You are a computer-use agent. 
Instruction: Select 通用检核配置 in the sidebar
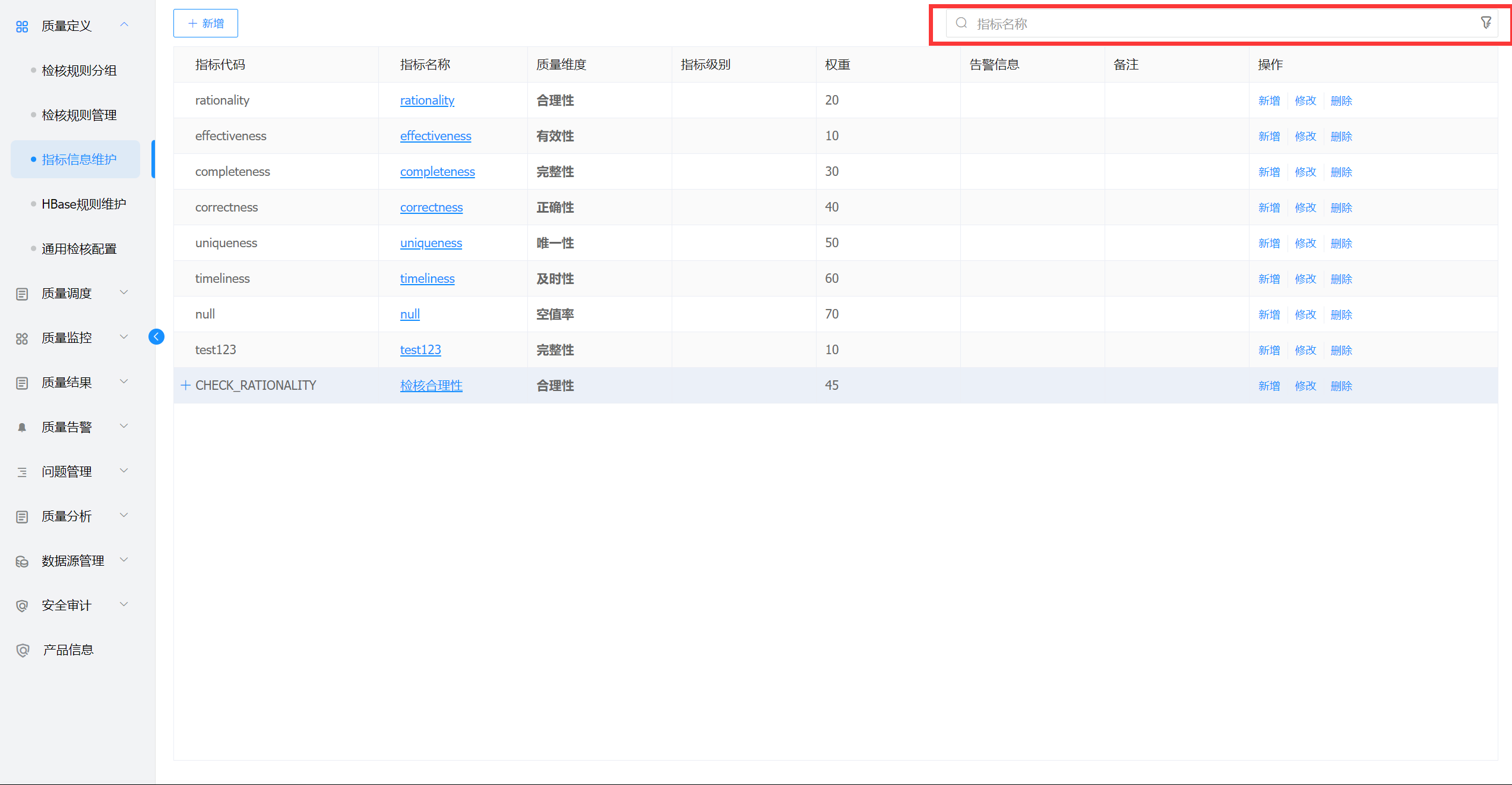(x=79, y=248)
